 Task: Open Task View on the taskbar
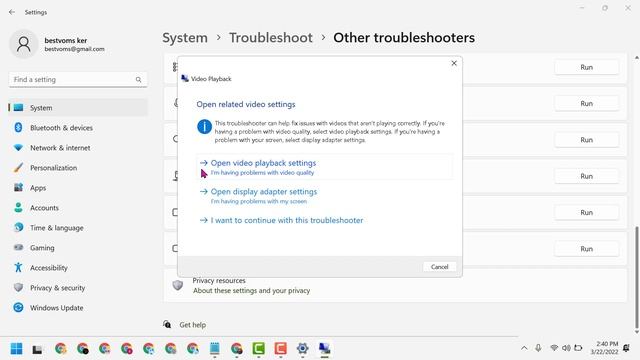(38, 349)
